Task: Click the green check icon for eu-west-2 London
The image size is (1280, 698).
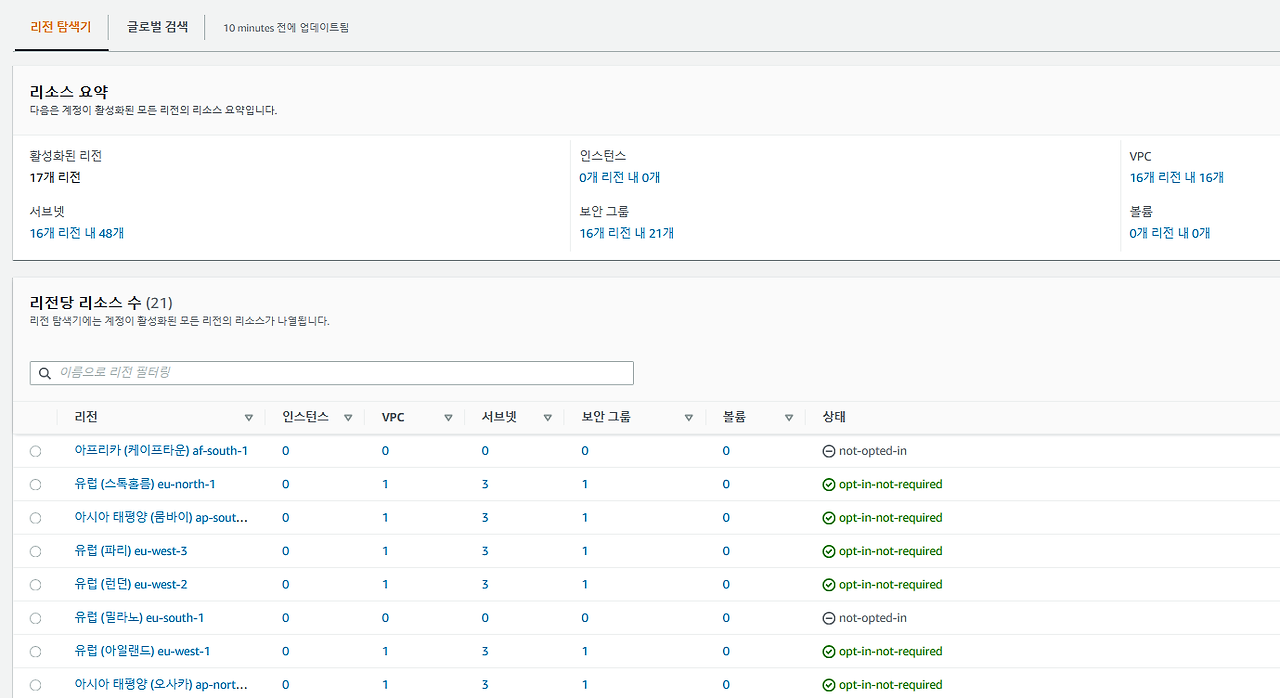Action: click(x=828, y=584)
